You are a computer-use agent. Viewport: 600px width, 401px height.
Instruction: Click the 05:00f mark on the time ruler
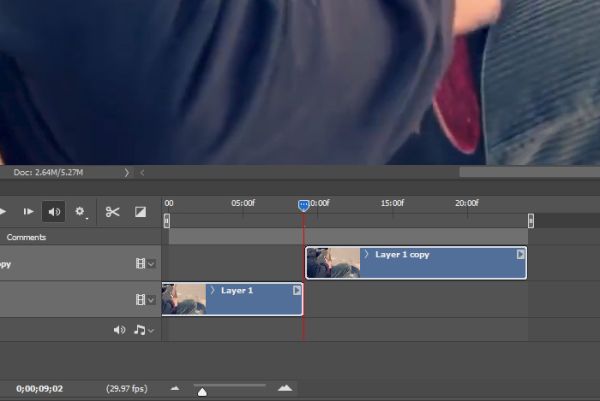(243, 203)
